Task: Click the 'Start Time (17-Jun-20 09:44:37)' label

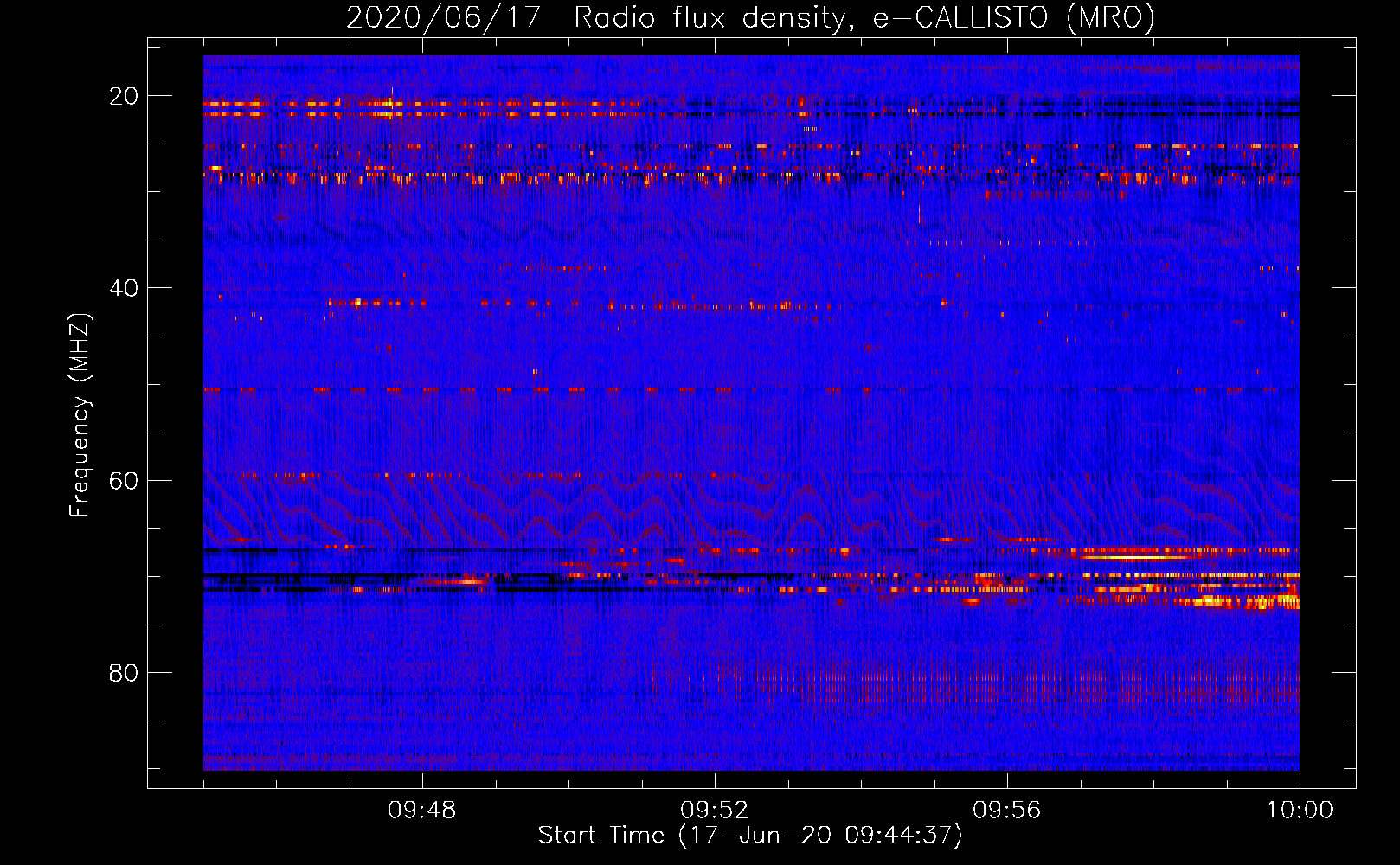Action: tap(750, 836)
